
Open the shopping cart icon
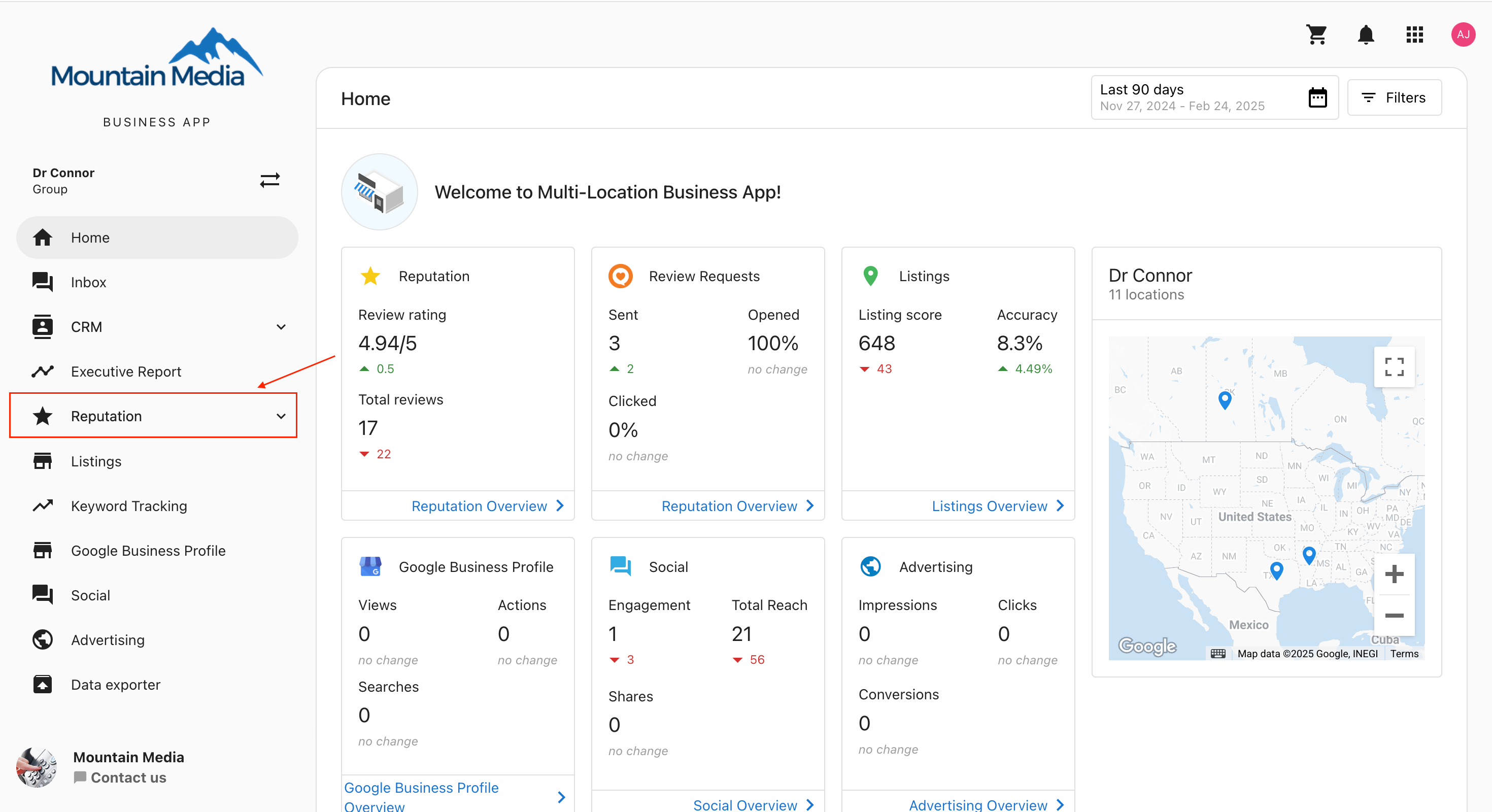tap(1316, 35)
